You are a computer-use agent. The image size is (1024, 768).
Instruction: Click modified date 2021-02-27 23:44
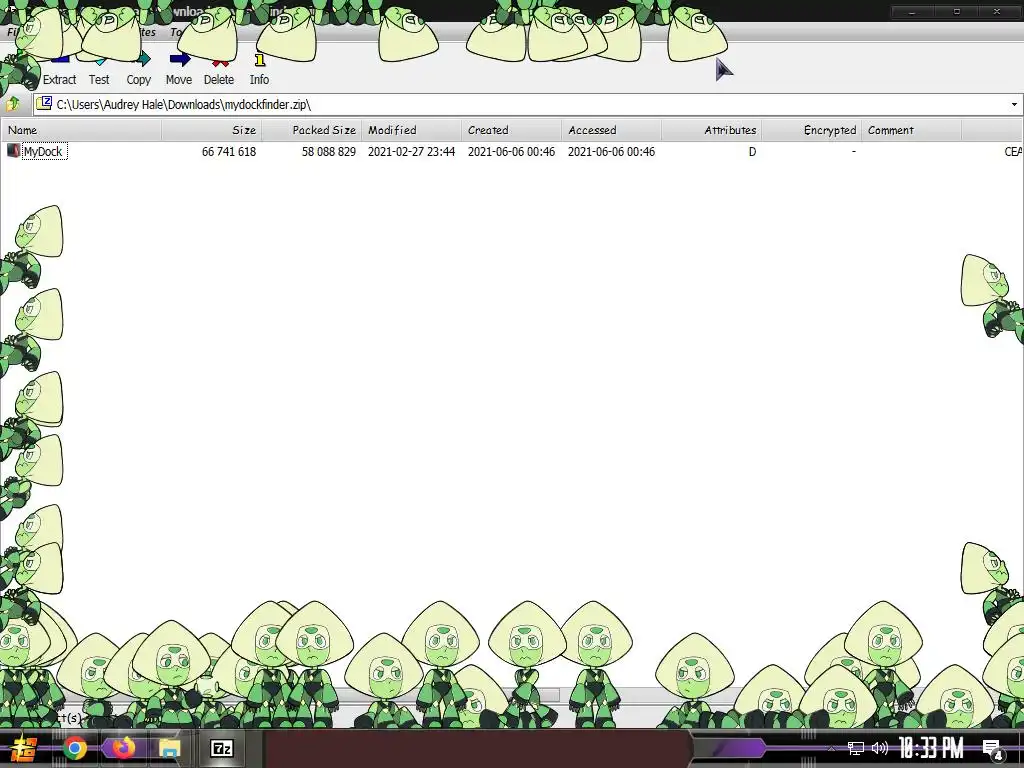pos(411,152)
